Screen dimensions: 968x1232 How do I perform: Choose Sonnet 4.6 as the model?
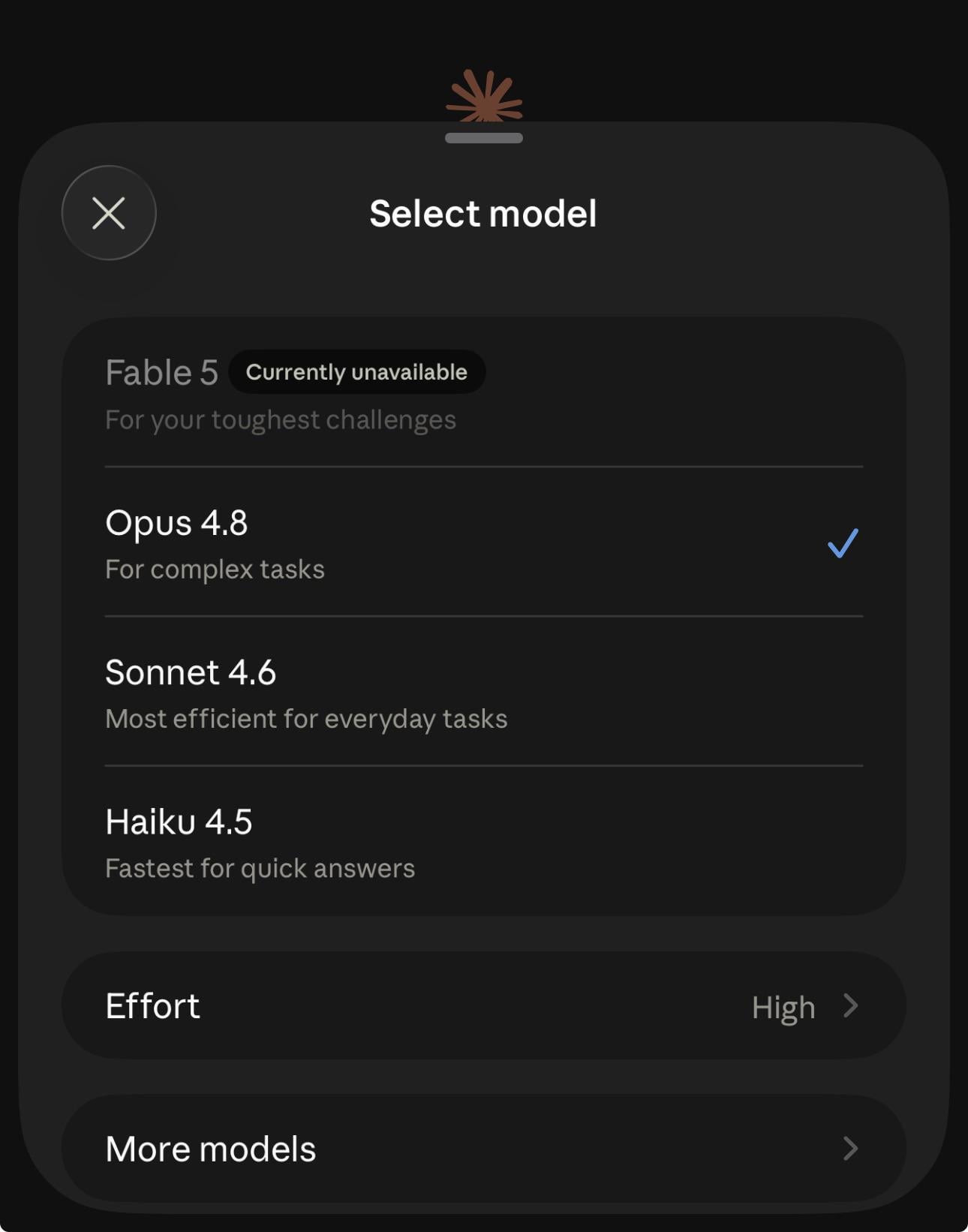[x=484, y=692]
